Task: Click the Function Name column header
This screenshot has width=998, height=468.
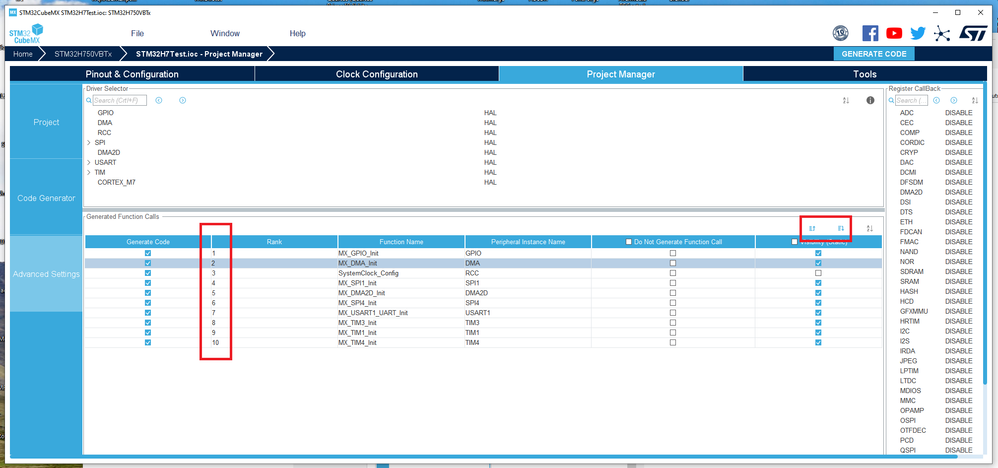Action: [x=401, y=242]
